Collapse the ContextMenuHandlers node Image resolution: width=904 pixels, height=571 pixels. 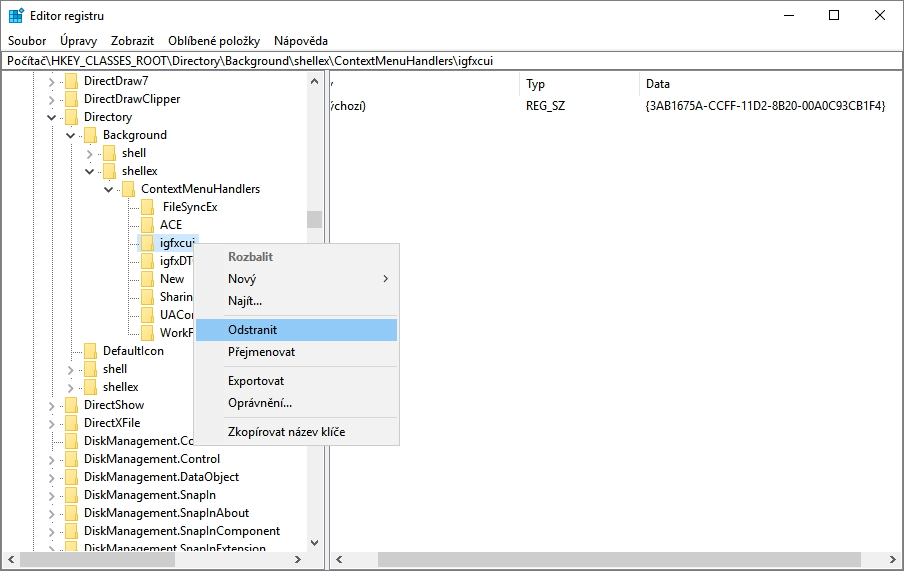108,189
